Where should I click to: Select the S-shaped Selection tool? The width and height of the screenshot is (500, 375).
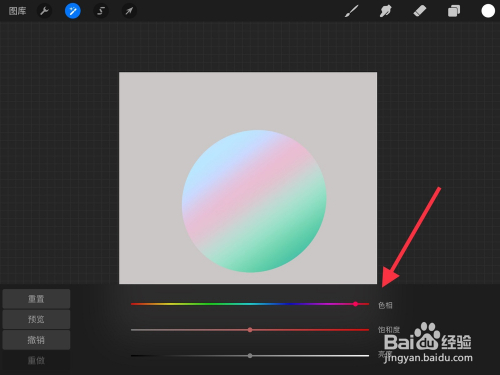point(100,11)
